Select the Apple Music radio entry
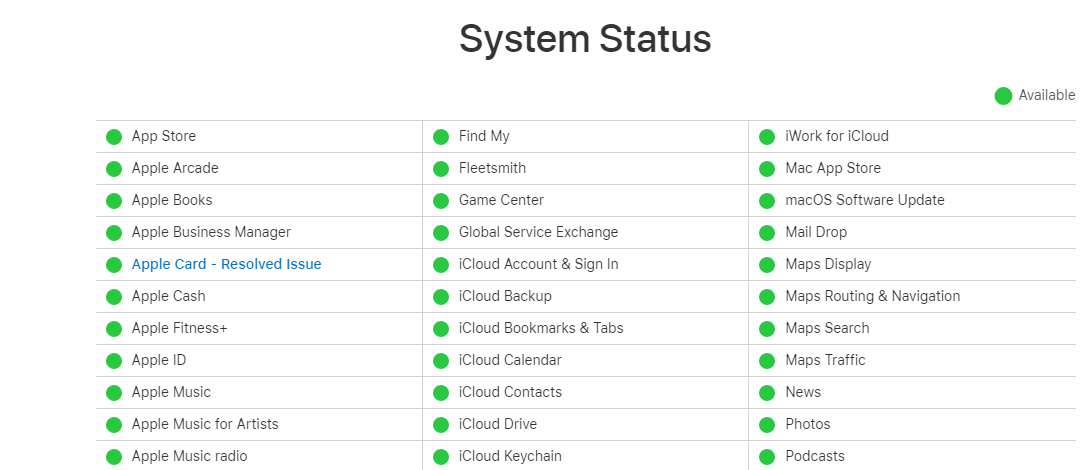Screen dimensions: 1082x470 click(x=189, y=456)
